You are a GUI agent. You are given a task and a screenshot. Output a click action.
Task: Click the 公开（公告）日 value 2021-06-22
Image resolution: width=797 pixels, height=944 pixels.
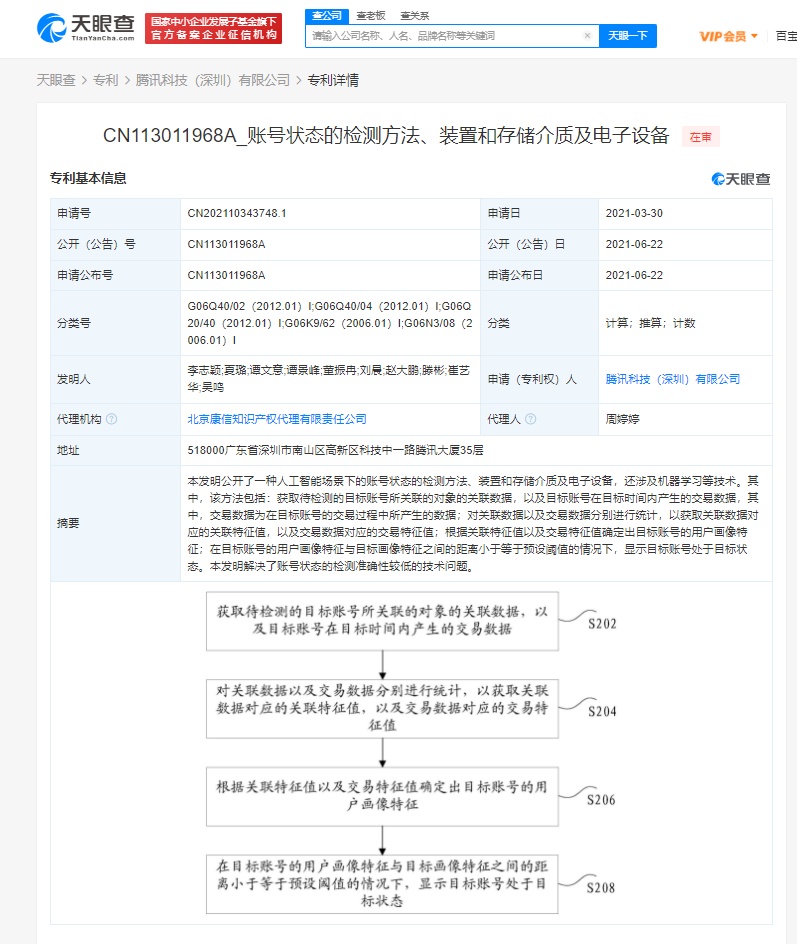[x=634, y=244]
